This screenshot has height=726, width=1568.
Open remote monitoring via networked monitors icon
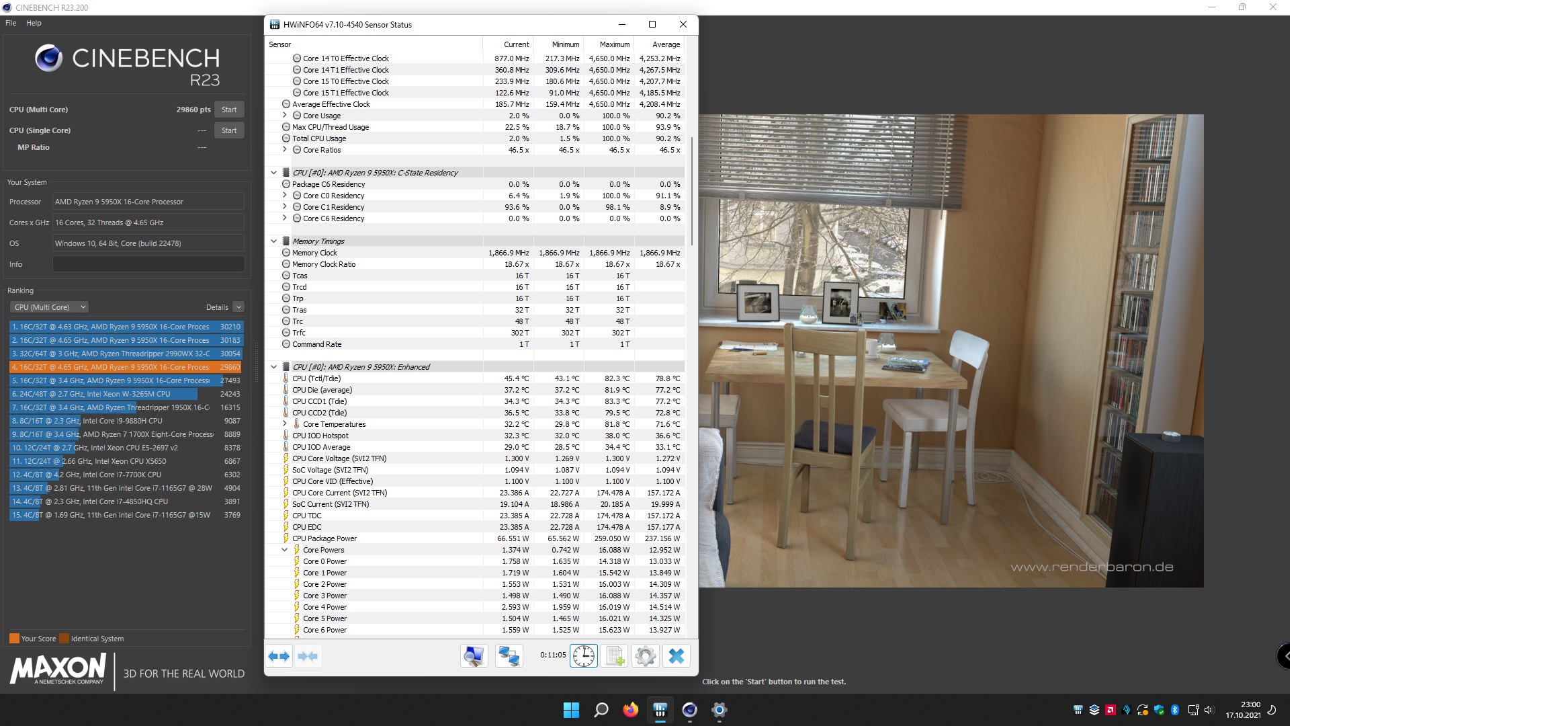coord(509,655)
